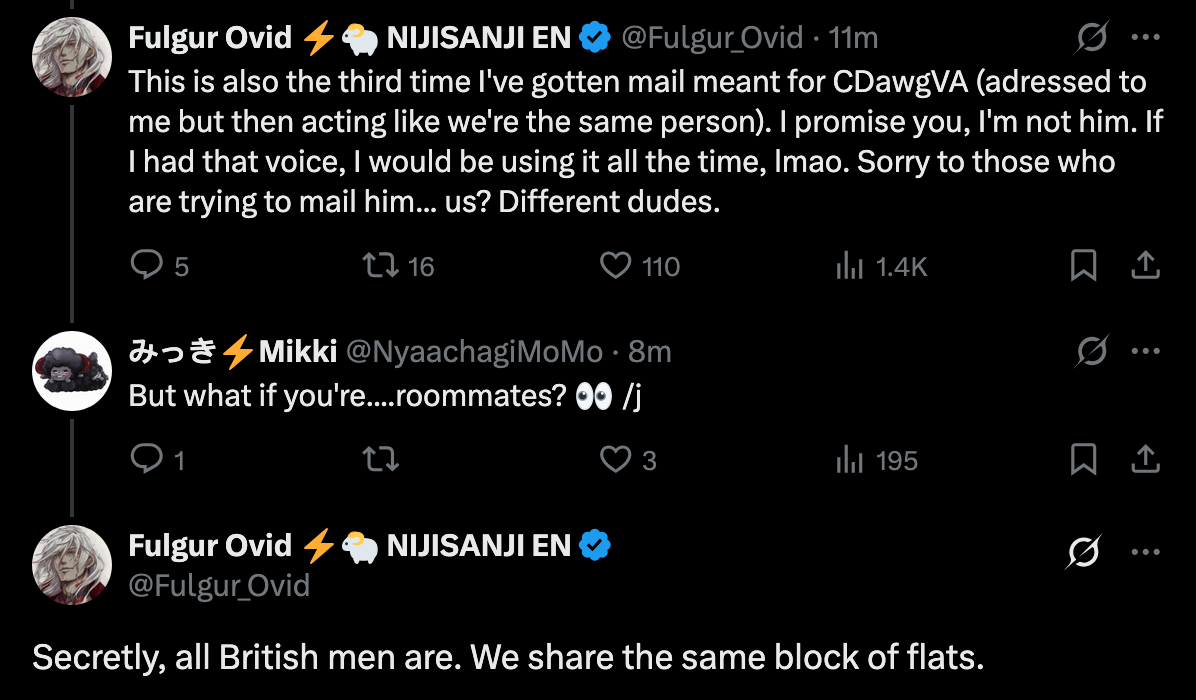Image resolution: width=1196 pixels, height=700 pixels.
Task: Bookmark Mikki's roommates reply
Action: (1084, 460)
